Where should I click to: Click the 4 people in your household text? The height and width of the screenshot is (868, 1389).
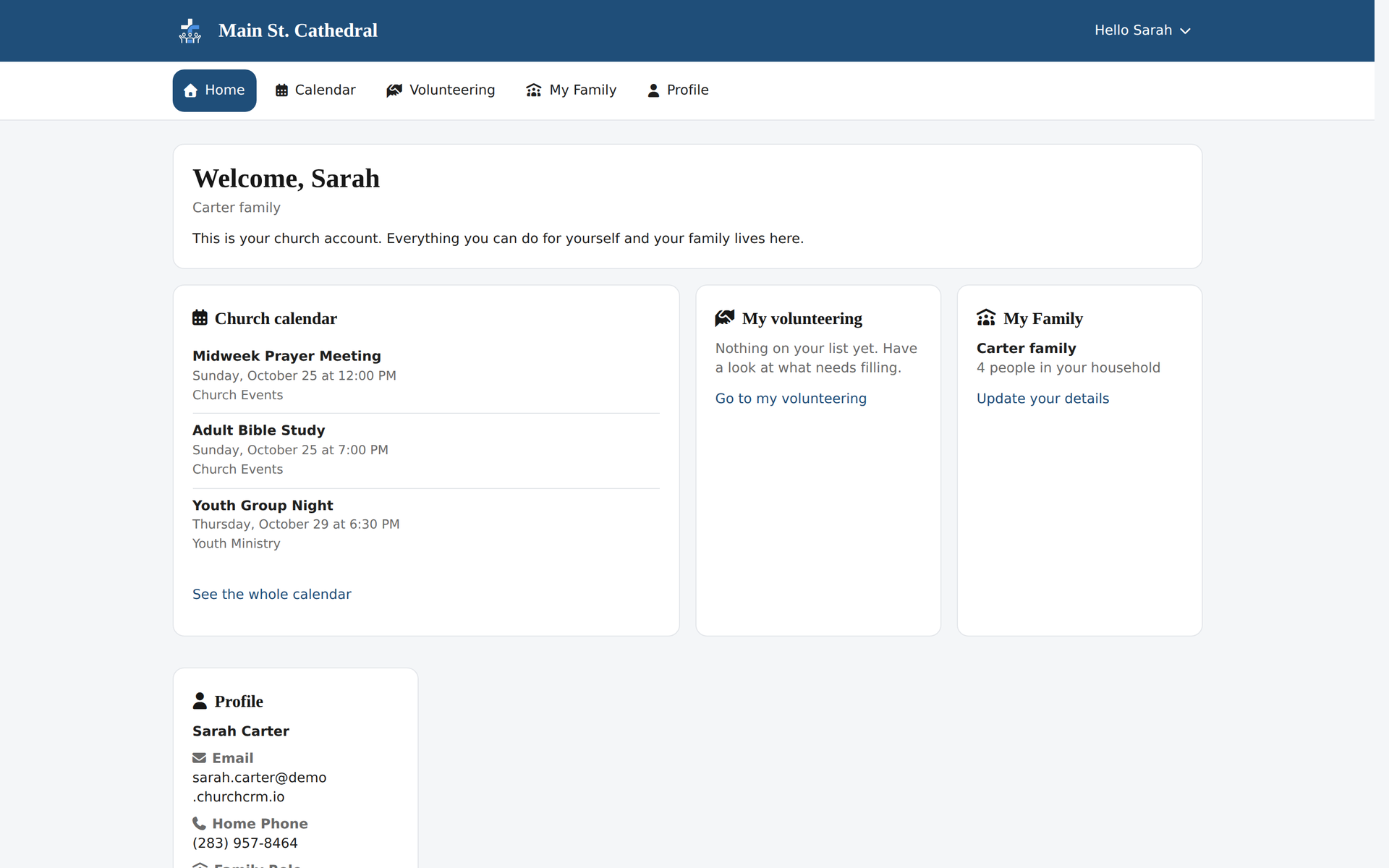click(1068, 367)
